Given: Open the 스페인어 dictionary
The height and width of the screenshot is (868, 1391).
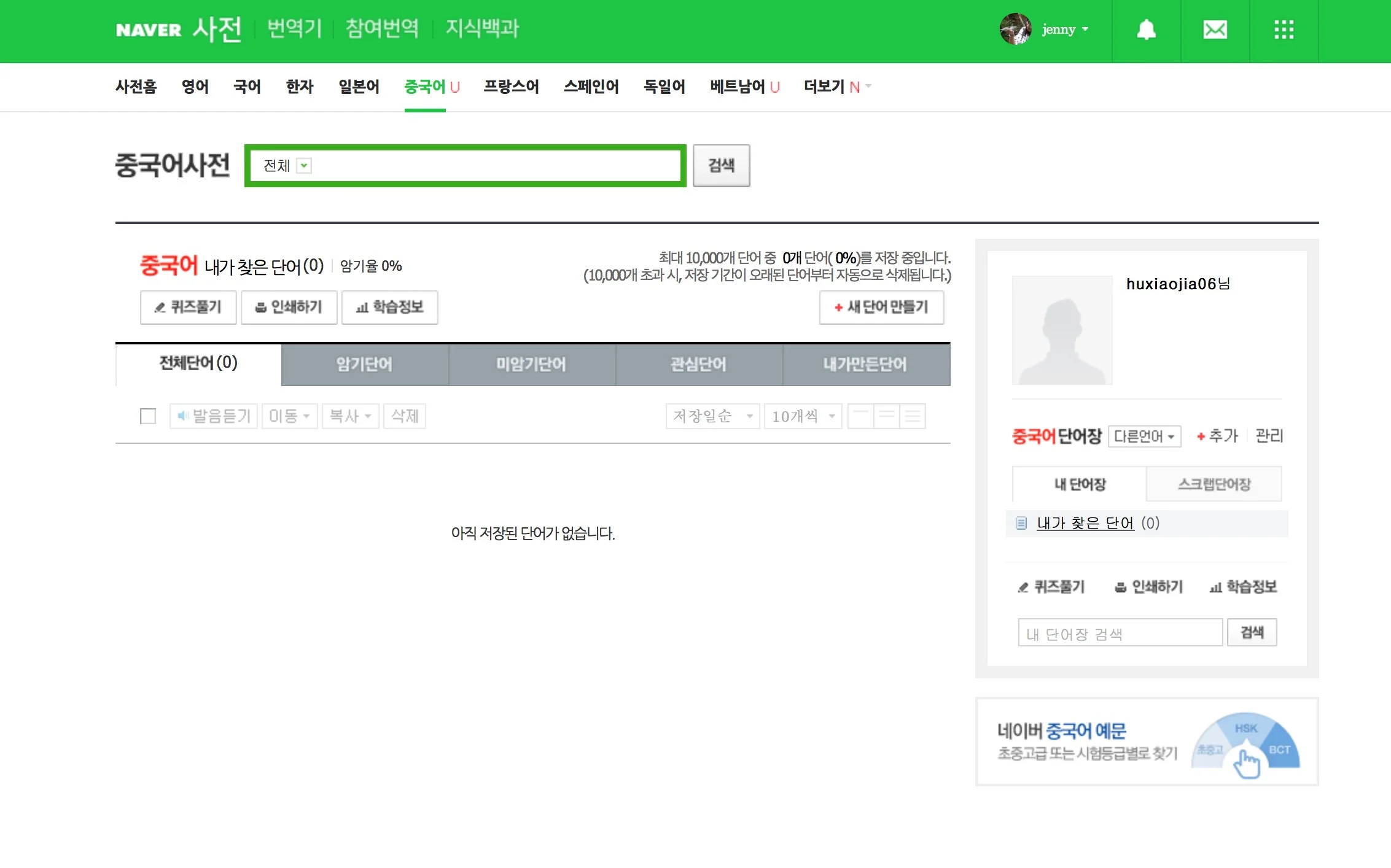Looking at the screenshot, I should point(591,87).
